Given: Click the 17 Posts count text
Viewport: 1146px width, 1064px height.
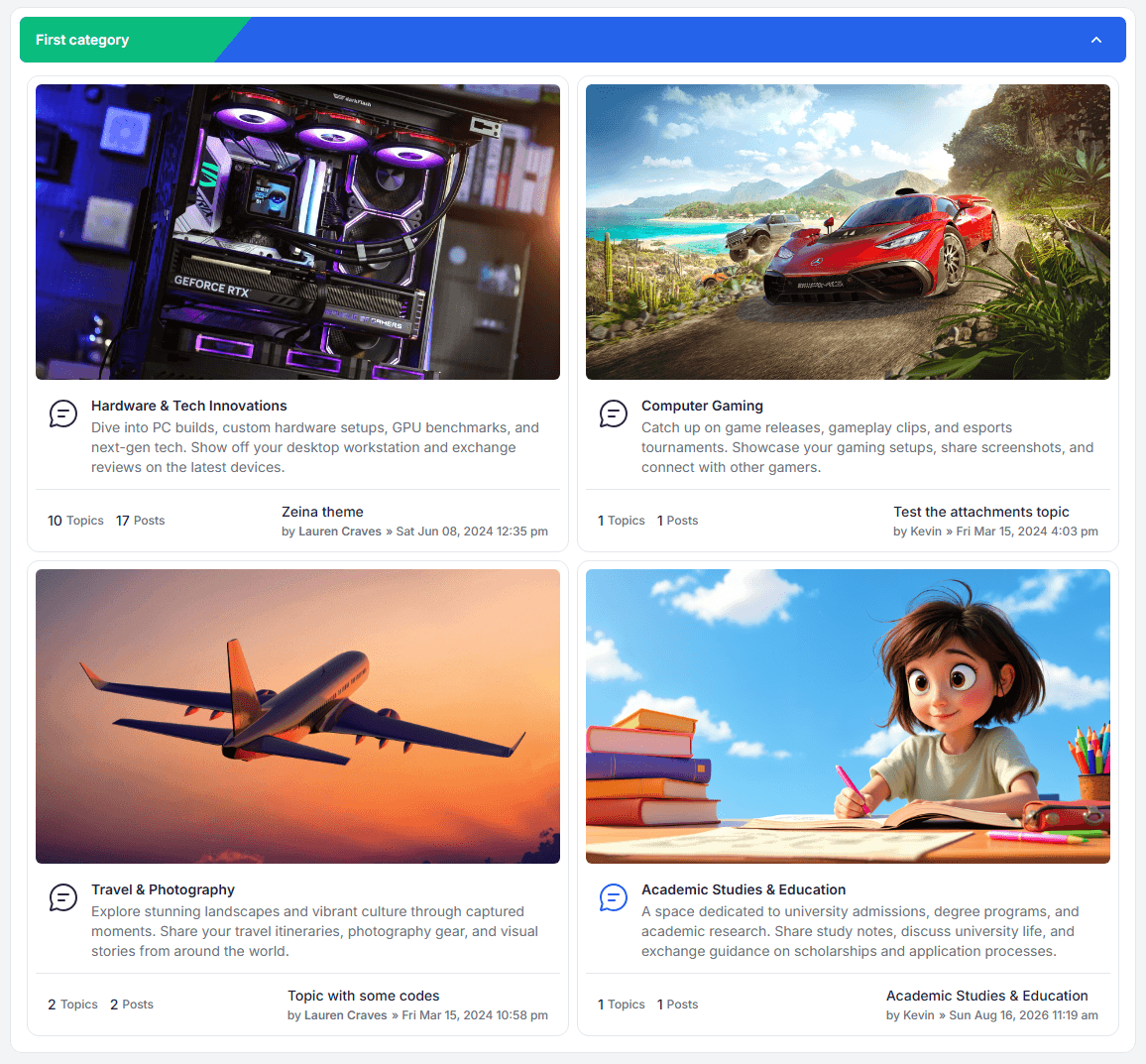Looking at the screenshot, I should [141, 521].
